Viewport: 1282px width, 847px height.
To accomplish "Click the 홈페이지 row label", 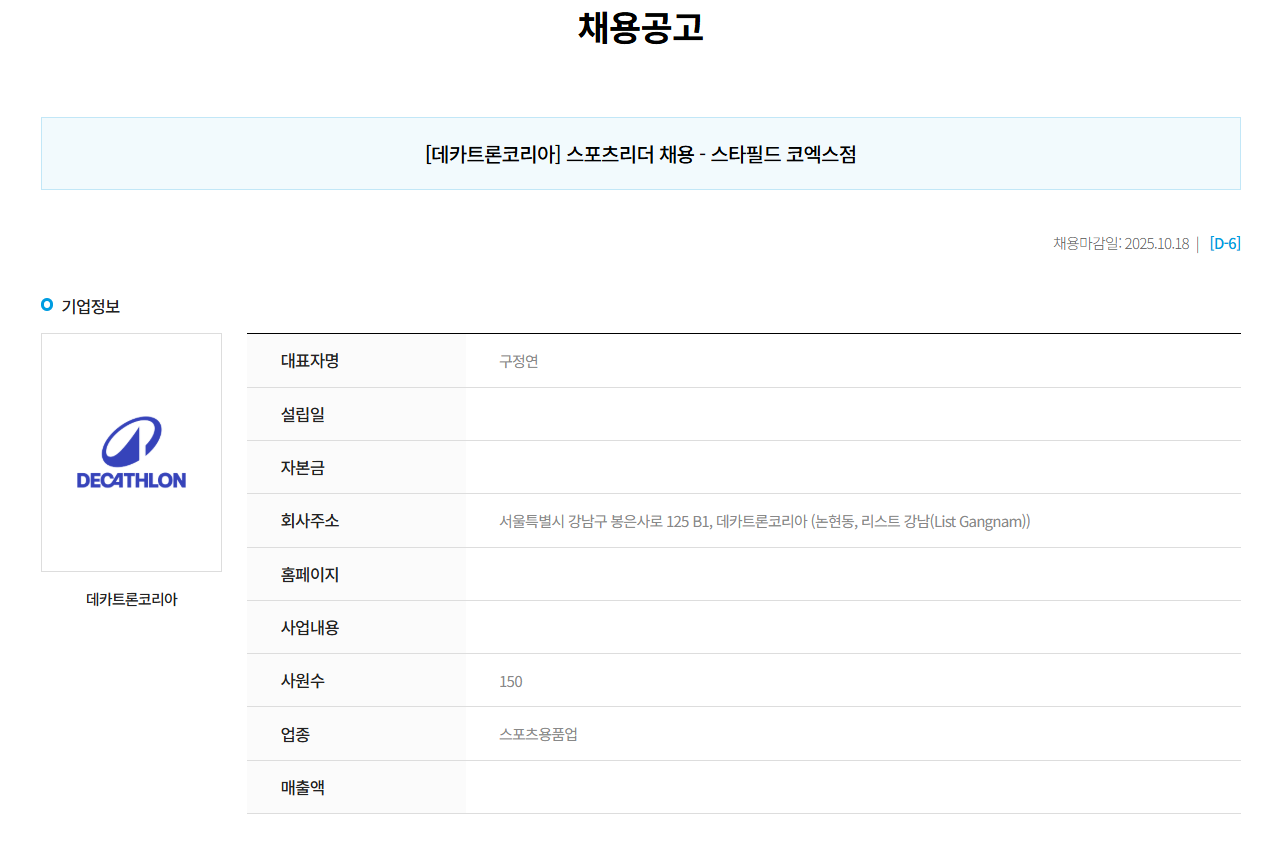I will point(310,575).
